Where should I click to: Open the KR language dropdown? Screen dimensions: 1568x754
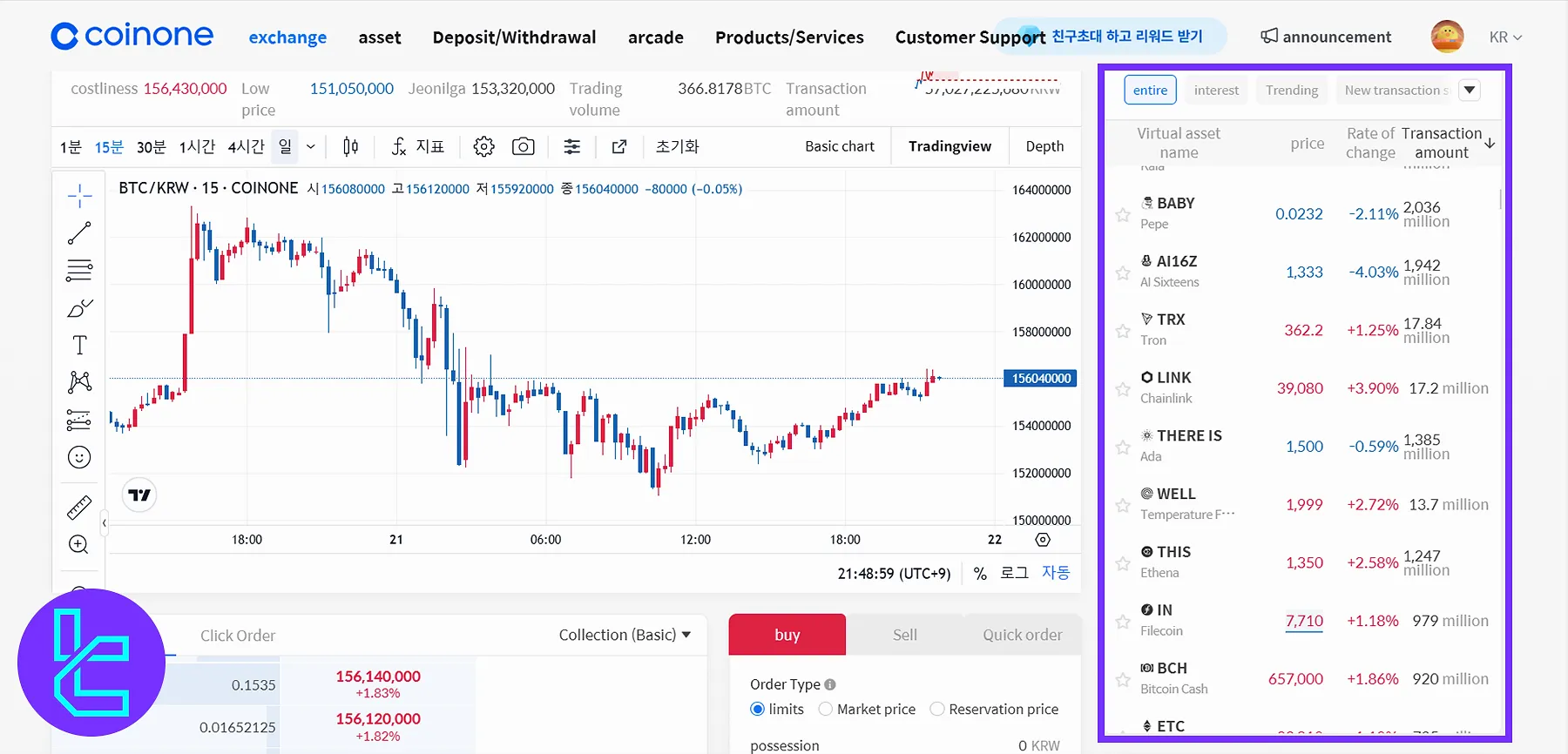click(x=1505, y=37)
